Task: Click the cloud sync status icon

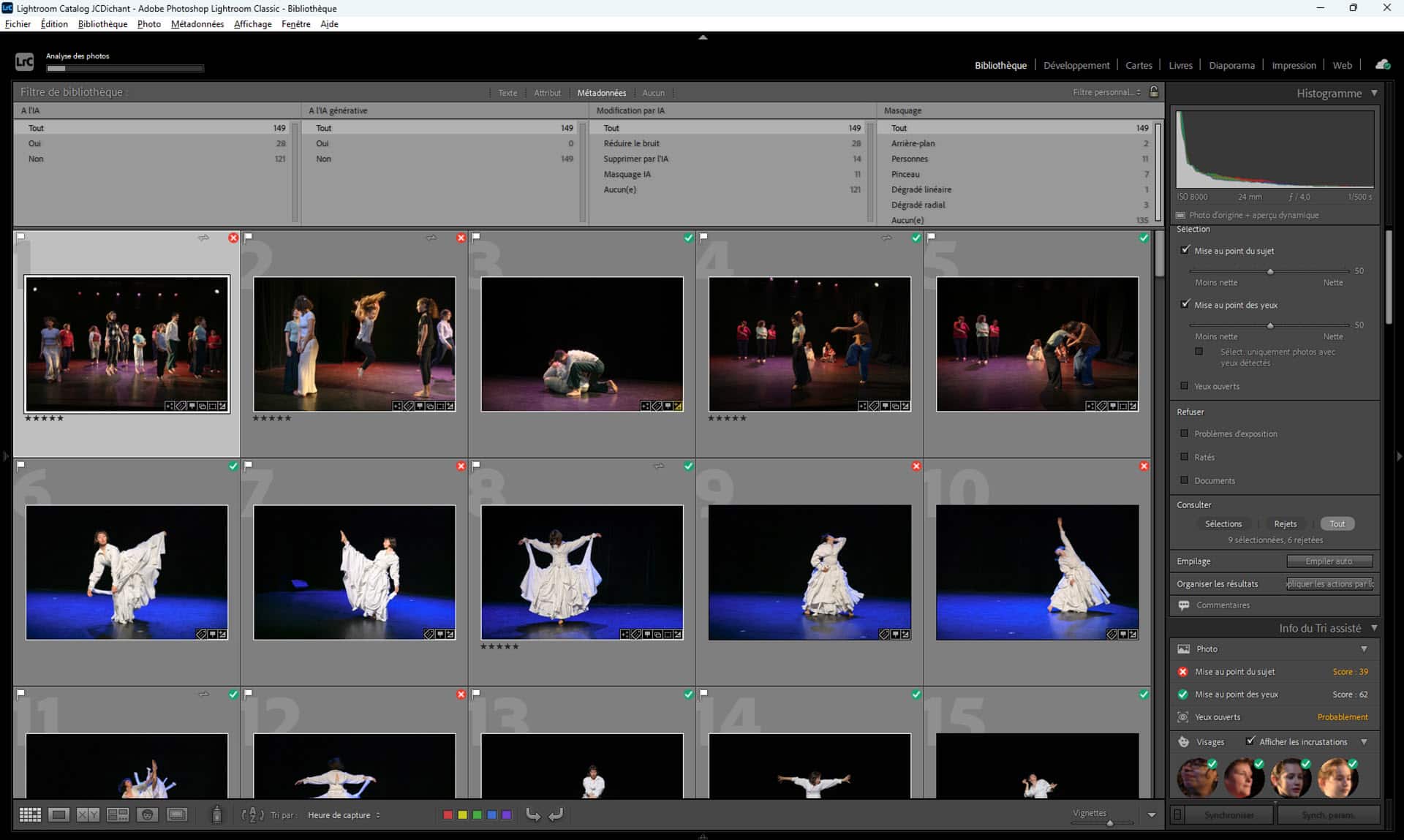Action: pos(1382,64)
